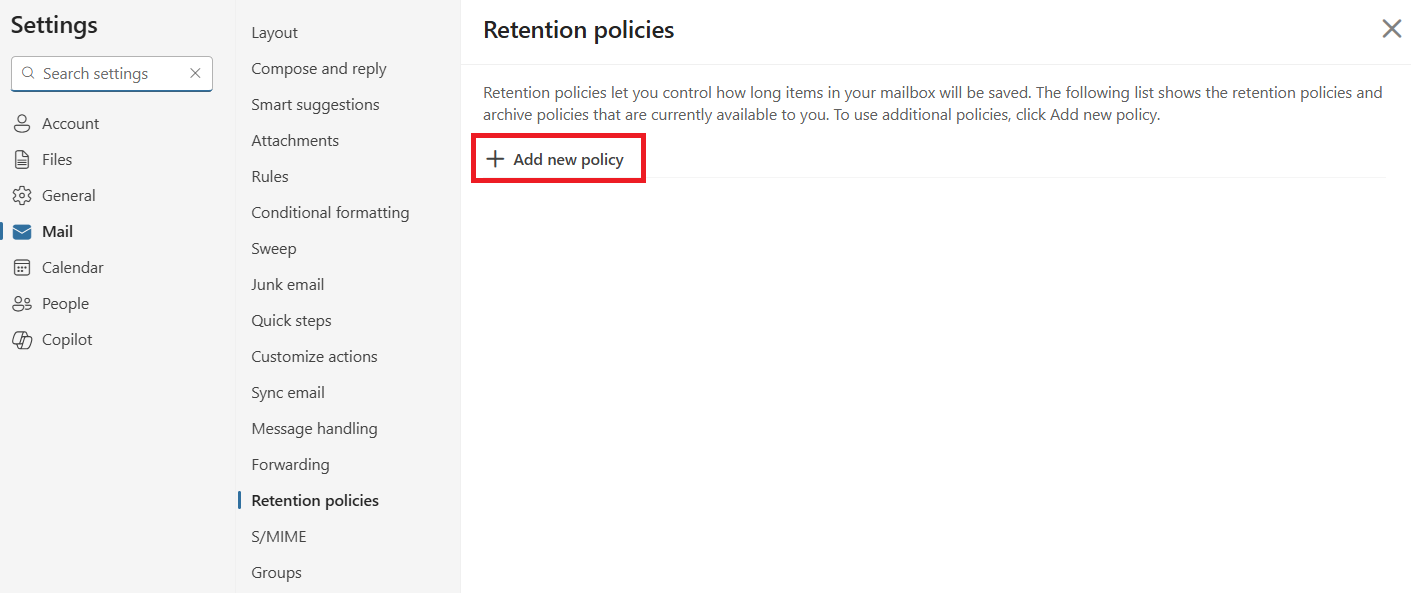1411x593 pixels.
Task: Click the Copilot logo icon
Action: pyautogui.click(x=22, y=340)
